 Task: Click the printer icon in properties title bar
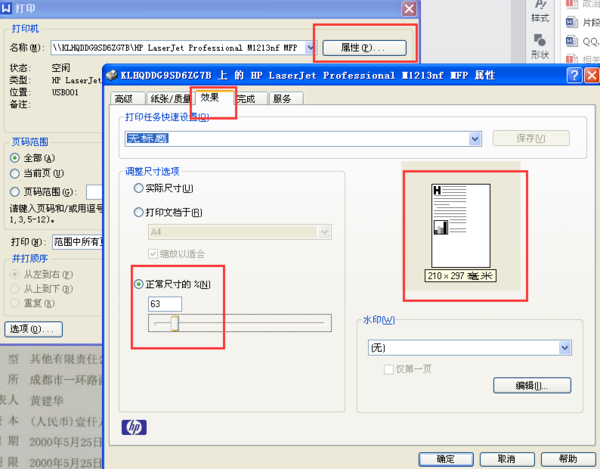click(112, 75)
